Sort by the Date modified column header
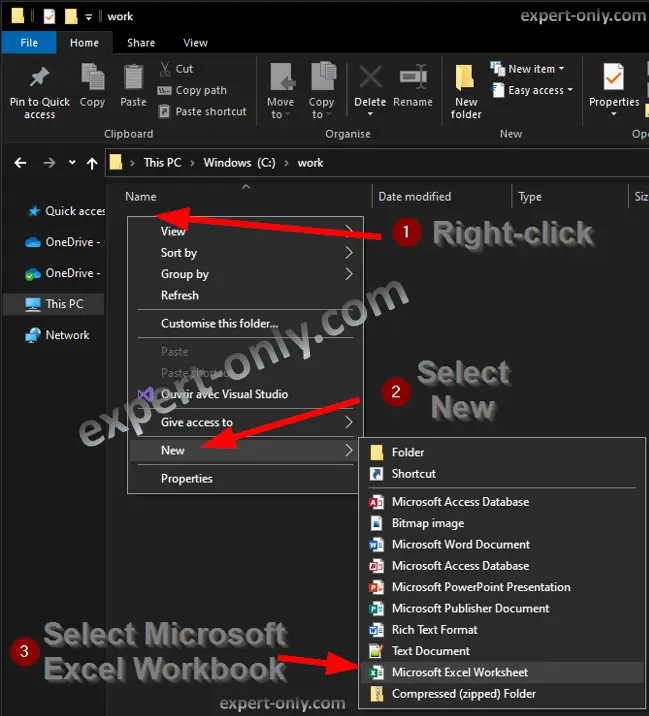This screenshot has height=716, width=649. 414,196
